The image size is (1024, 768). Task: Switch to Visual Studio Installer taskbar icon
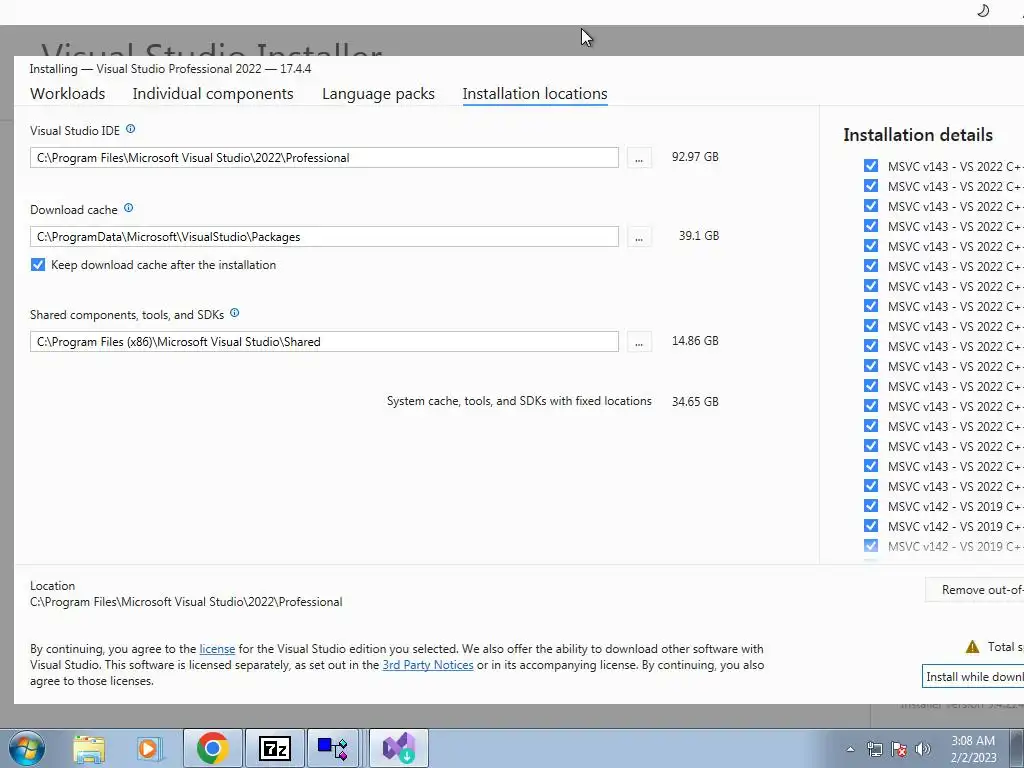point(399,748)
